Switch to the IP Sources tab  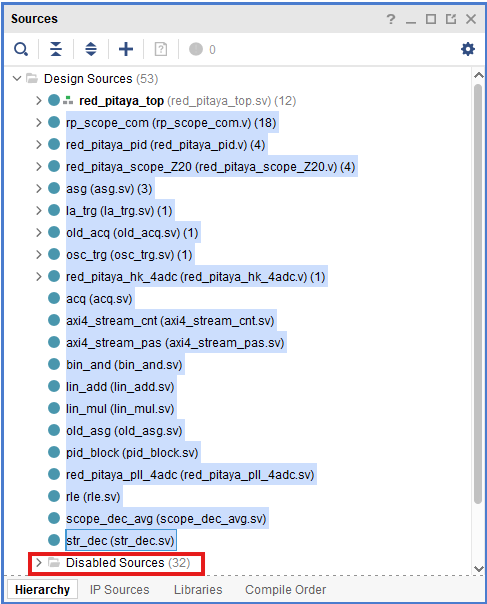(x=119, y=590)
